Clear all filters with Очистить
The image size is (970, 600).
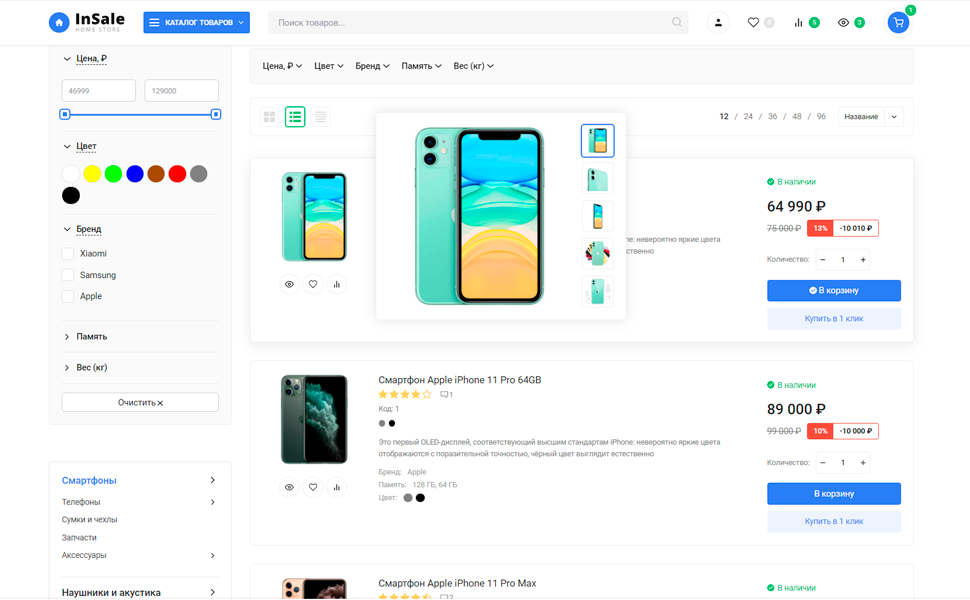pos(140,403)
